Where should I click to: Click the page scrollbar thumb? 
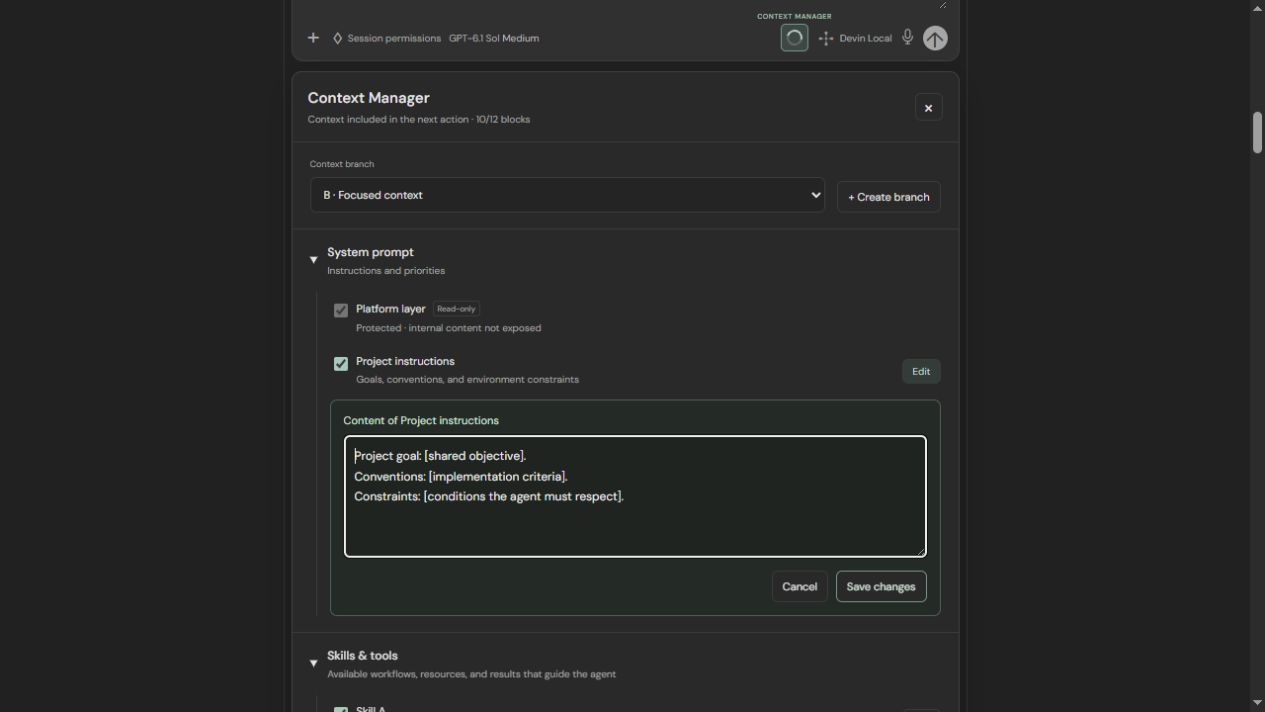coord(1257,133)
